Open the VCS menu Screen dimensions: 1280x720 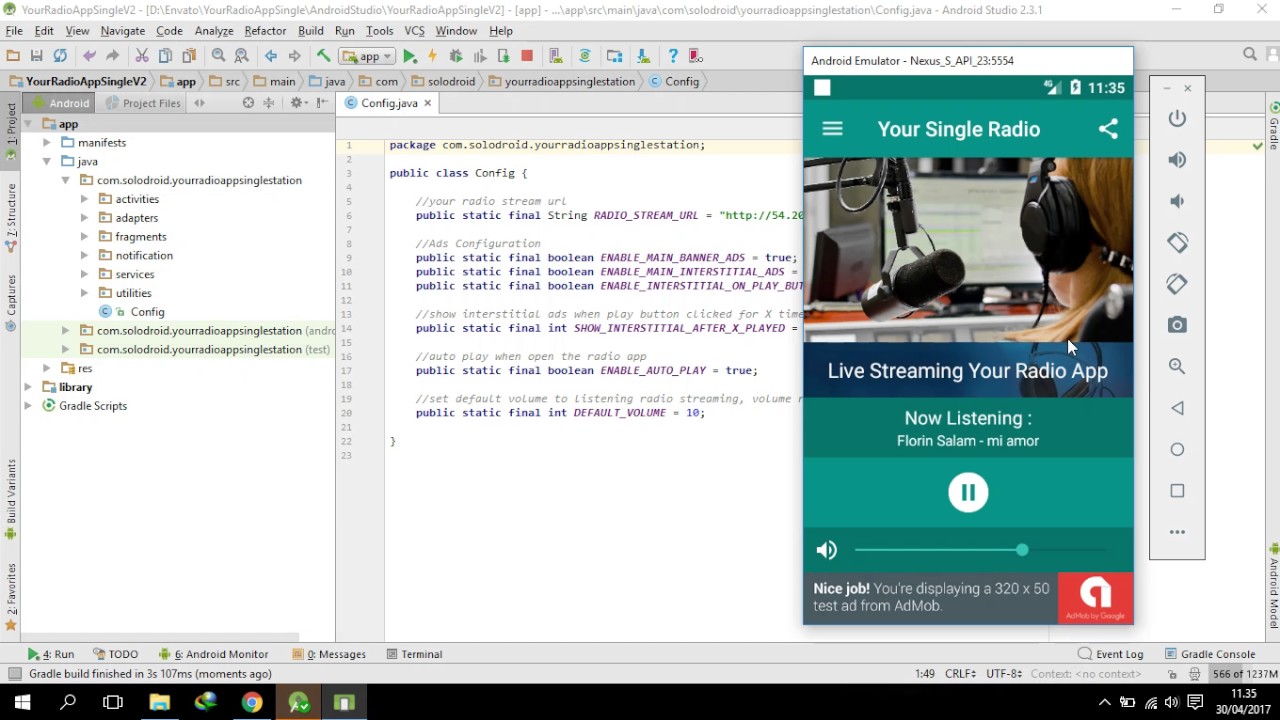[x=414, y=31]
